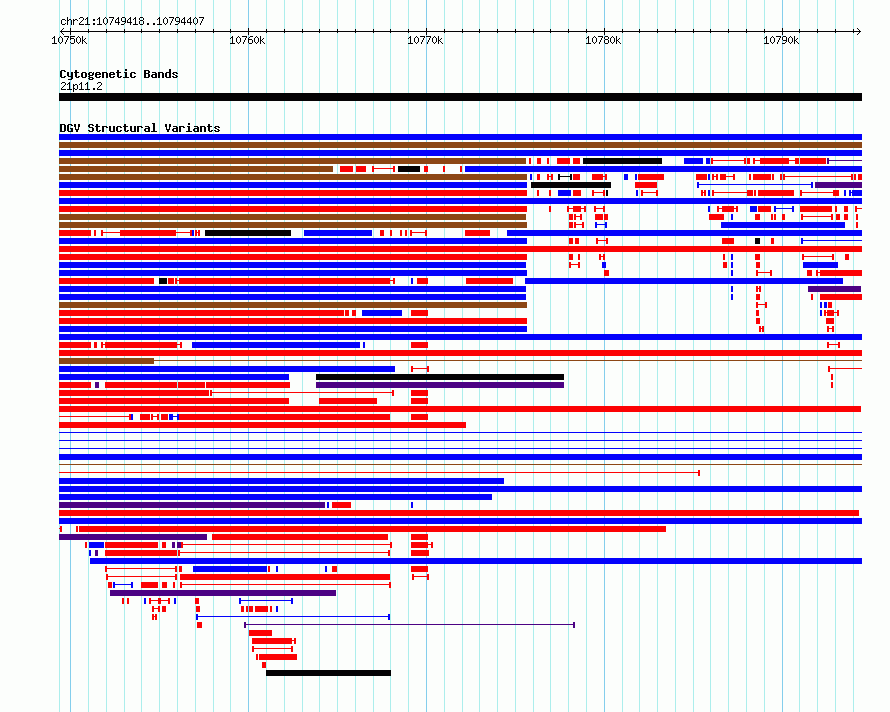This screenshot has height=712, width=890.
Task: Open the DGV Structural Variants track title
Action: click(140, 128)
